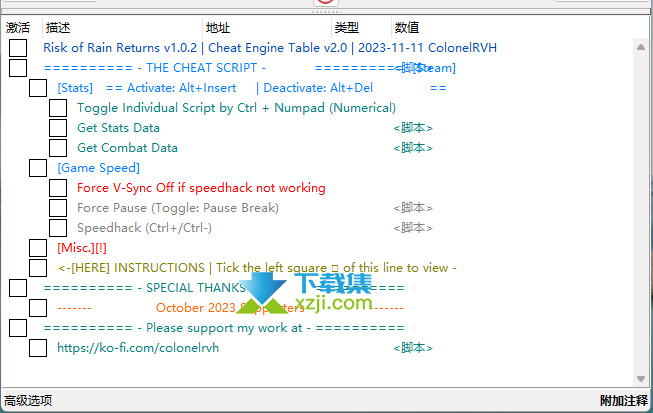Check the SPECIAL THANKS row box

click(18, 288)
